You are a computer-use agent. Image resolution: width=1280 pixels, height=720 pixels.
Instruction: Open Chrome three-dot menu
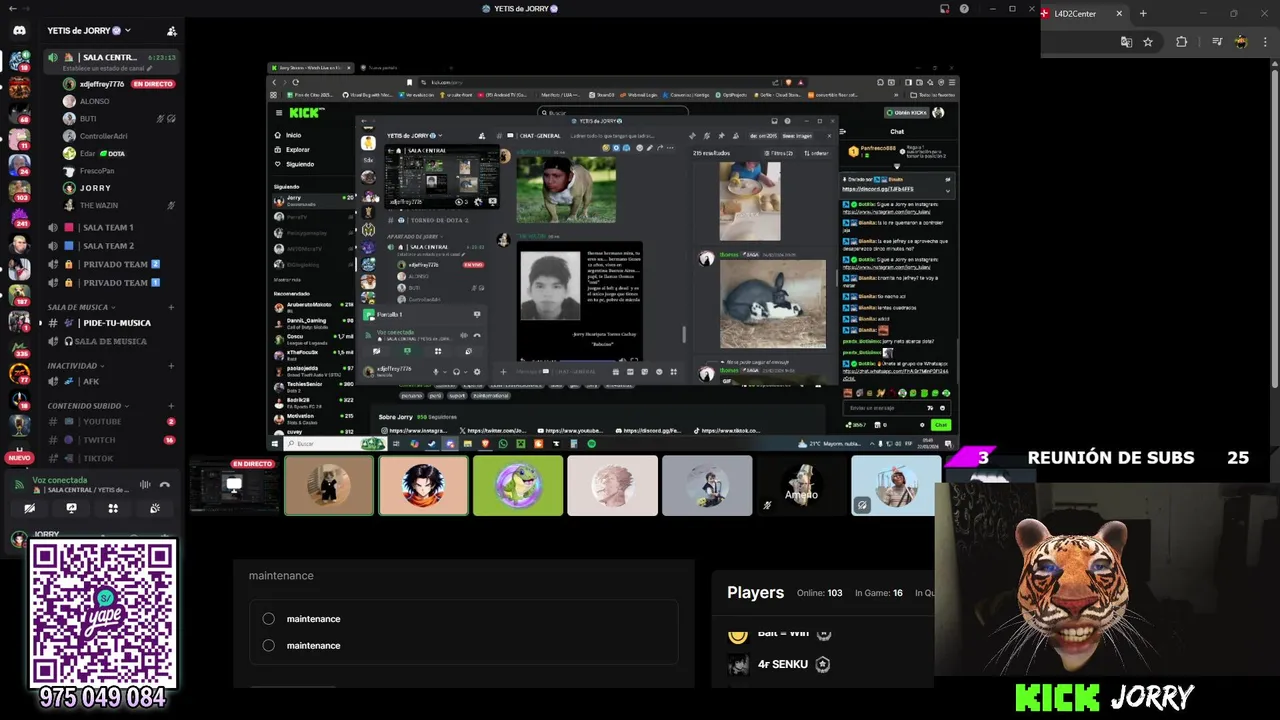tap(1266, 42)
